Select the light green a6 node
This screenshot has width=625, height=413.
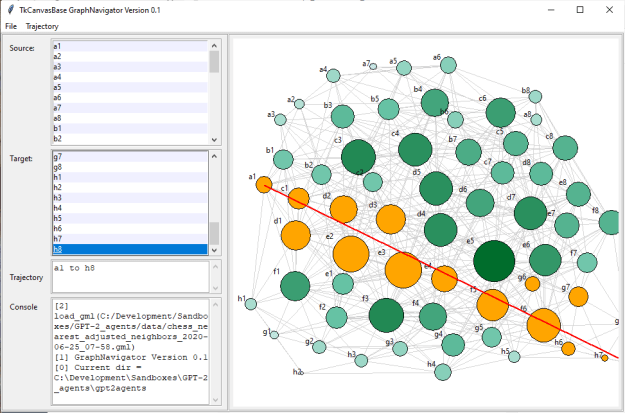(x=449, y=65)
